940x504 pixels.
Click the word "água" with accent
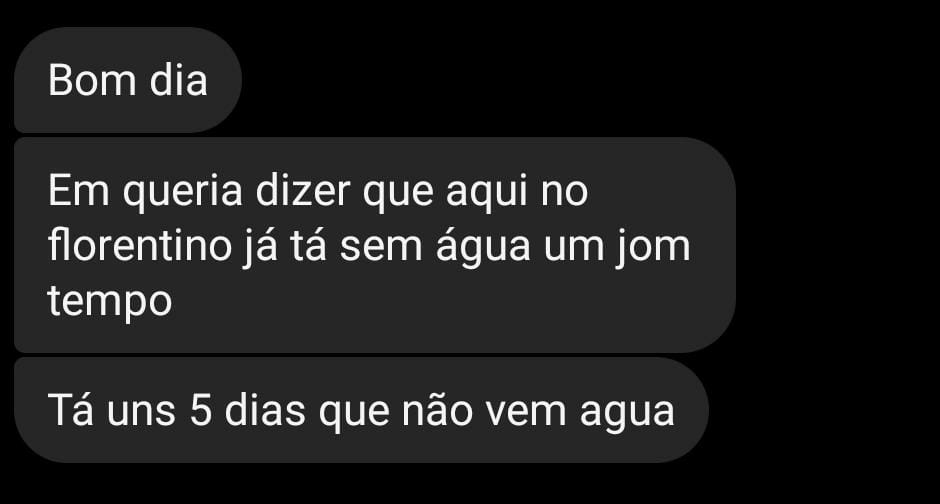coord(483,246)
